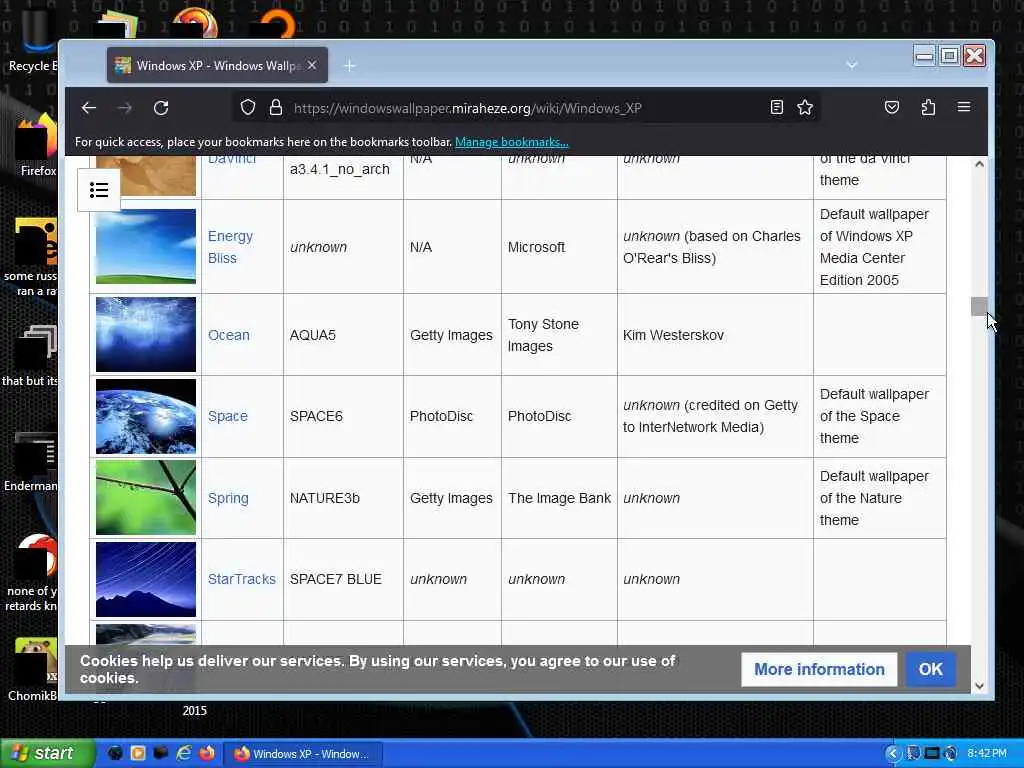Bookmark this page with the star
Image resolution: width=1024 pixels, height=768 pixels.
point(805,107)
